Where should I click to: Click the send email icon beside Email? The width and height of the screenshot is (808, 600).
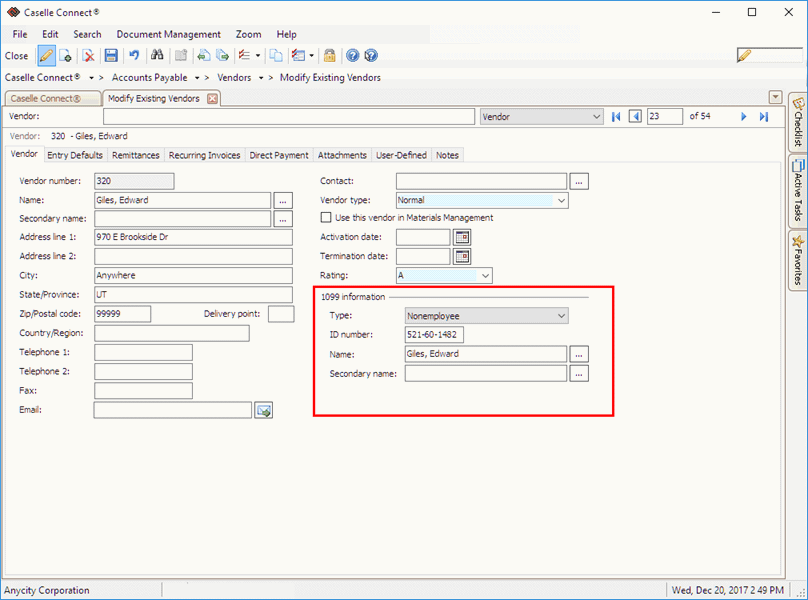point(263,410)
